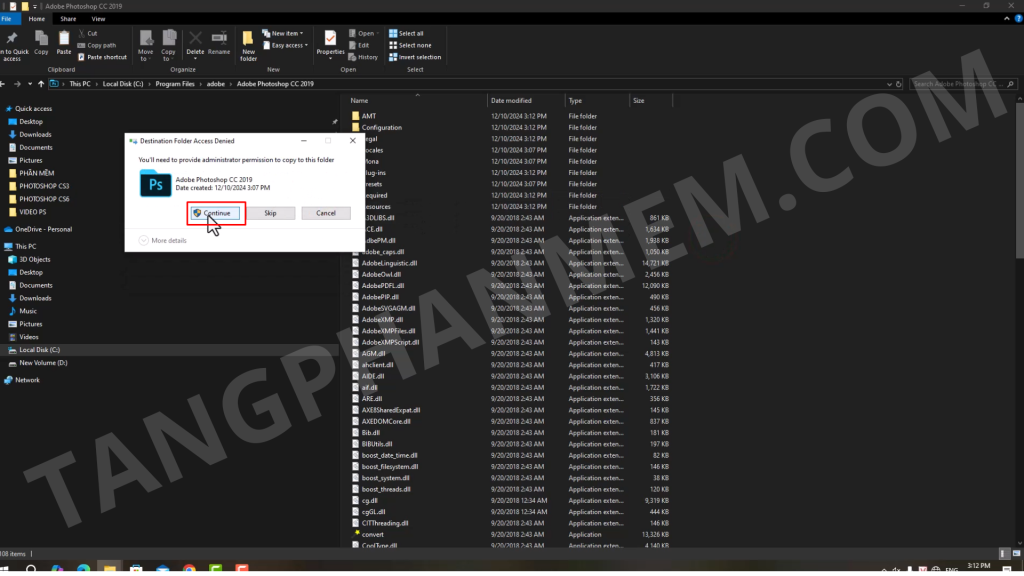The width and height of the screenshot is (1024, 576).
Task: Sort files by the Date modified column
Action: click(511, 101)
